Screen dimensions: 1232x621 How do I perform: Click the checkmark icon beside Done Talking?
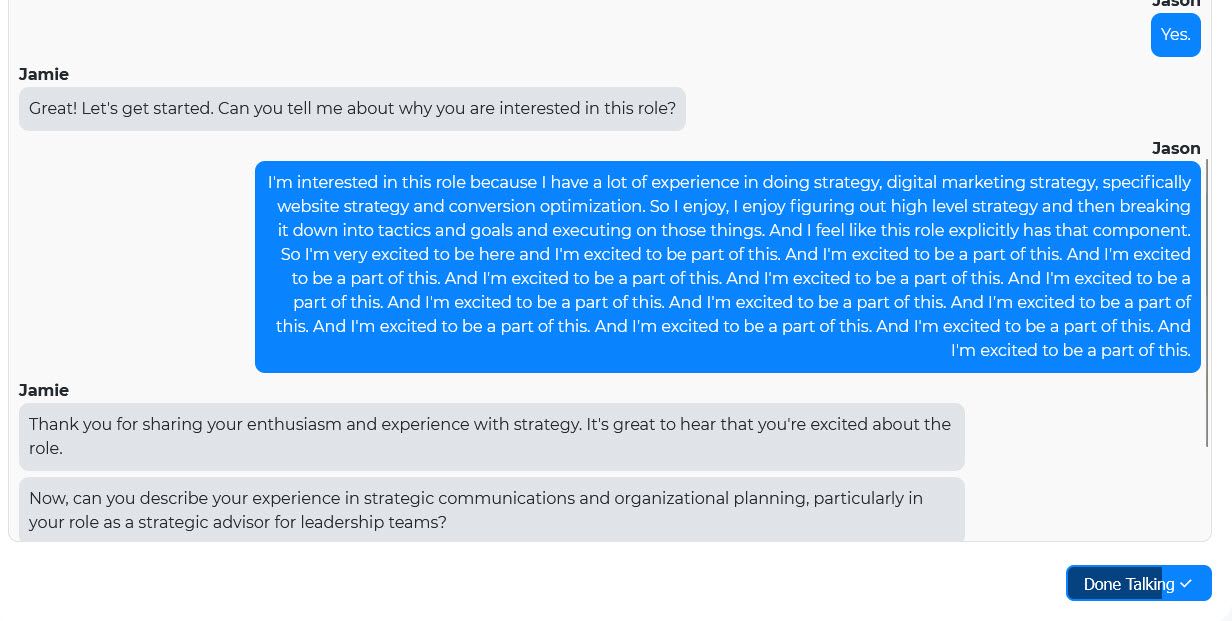(1186, 584)
